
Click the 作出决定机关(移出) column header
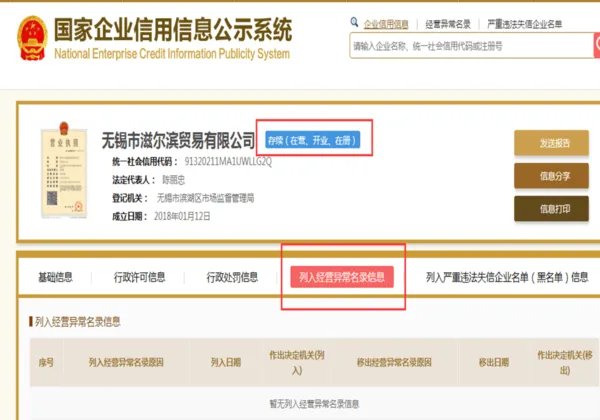(565, 362)
